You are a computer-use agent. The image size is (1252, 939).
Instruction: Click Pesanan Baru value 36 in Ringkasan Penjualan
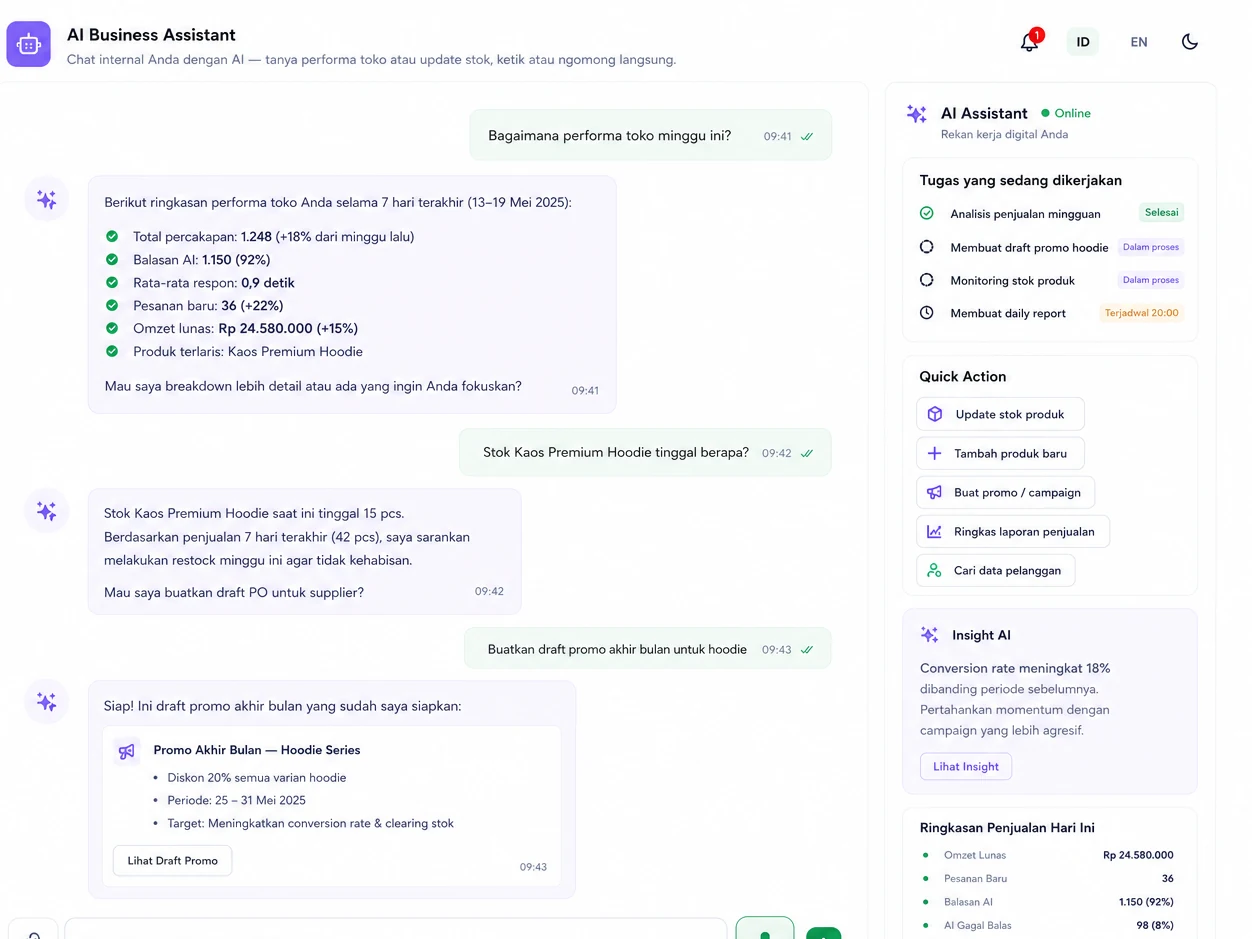(x=1167, y=878)
